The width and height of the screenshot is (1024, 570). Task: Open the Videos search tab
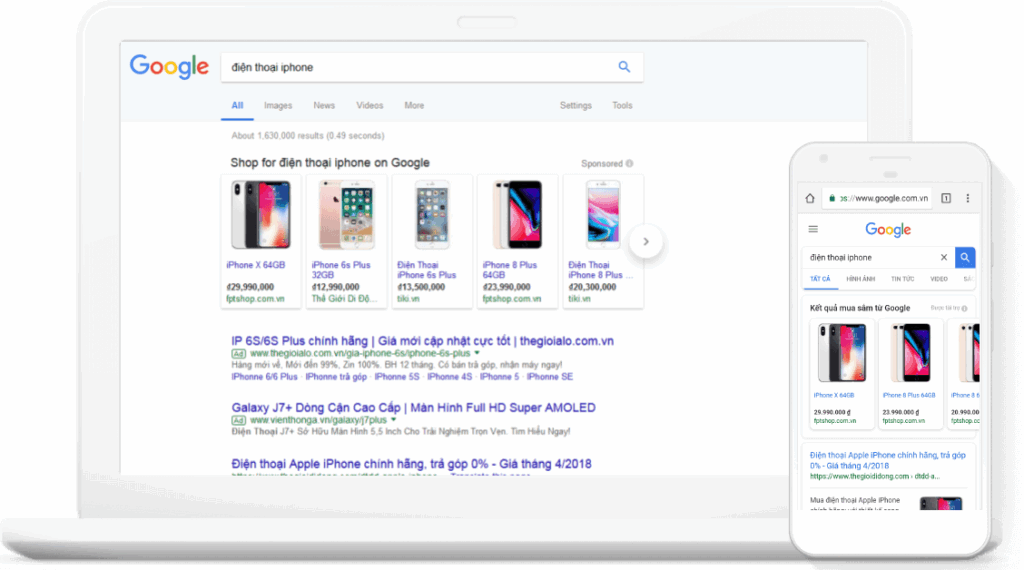click(369, 105)
